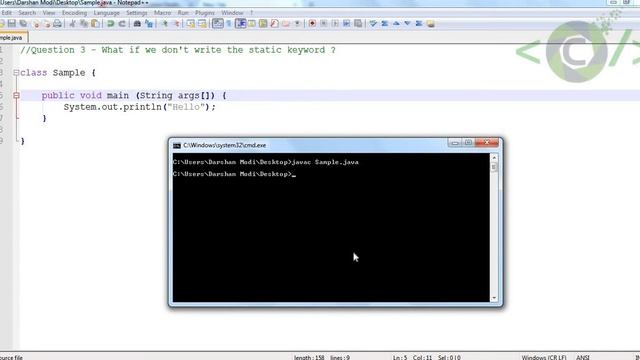Open the Search menu

point(27,13)
